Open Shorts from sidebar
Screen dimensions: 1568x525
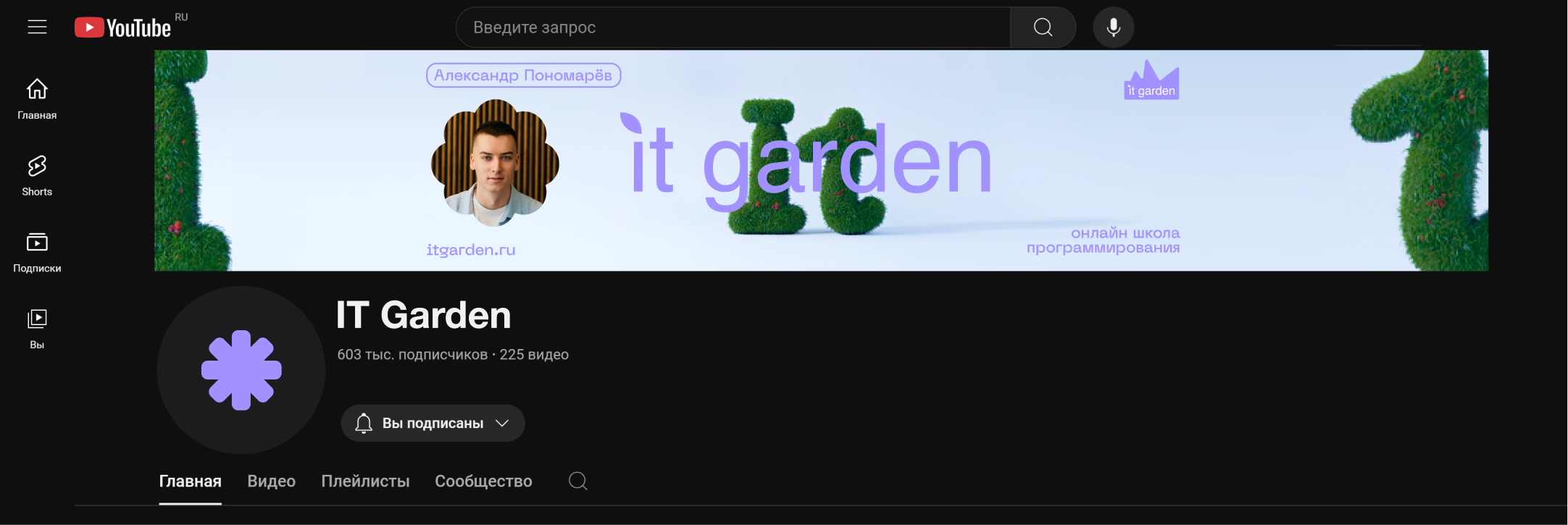[x=37, y=176]
